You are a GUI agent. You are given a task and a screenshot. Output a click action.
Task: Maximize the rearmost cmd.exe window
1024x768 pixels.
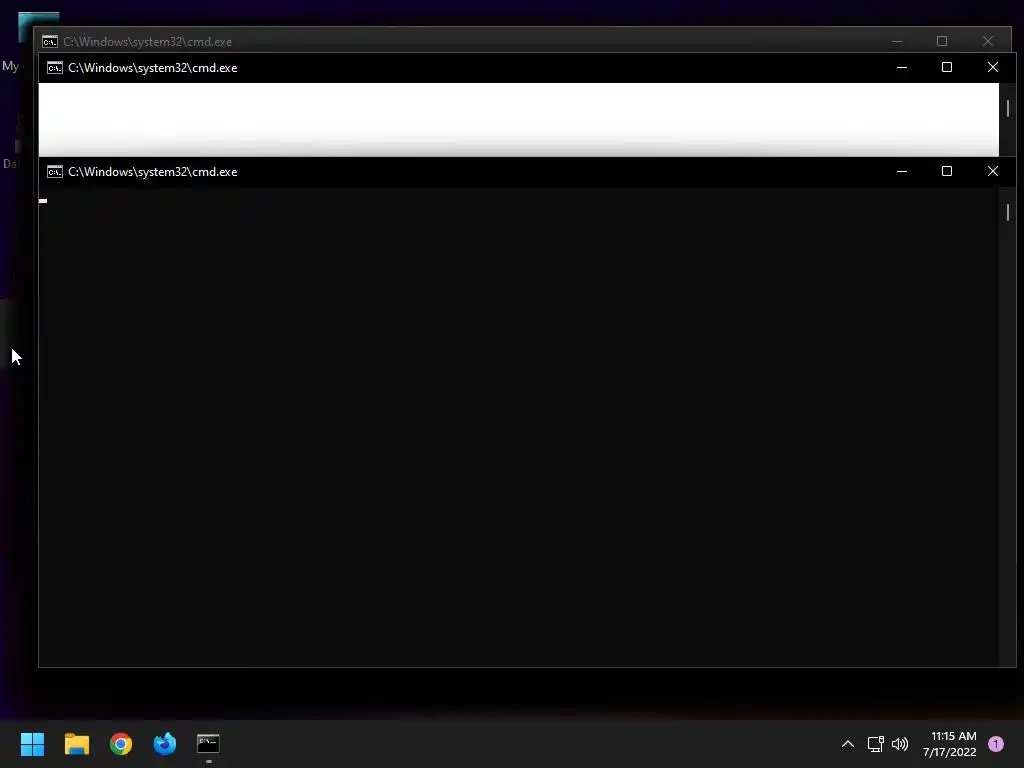click(x=942, y=42)
